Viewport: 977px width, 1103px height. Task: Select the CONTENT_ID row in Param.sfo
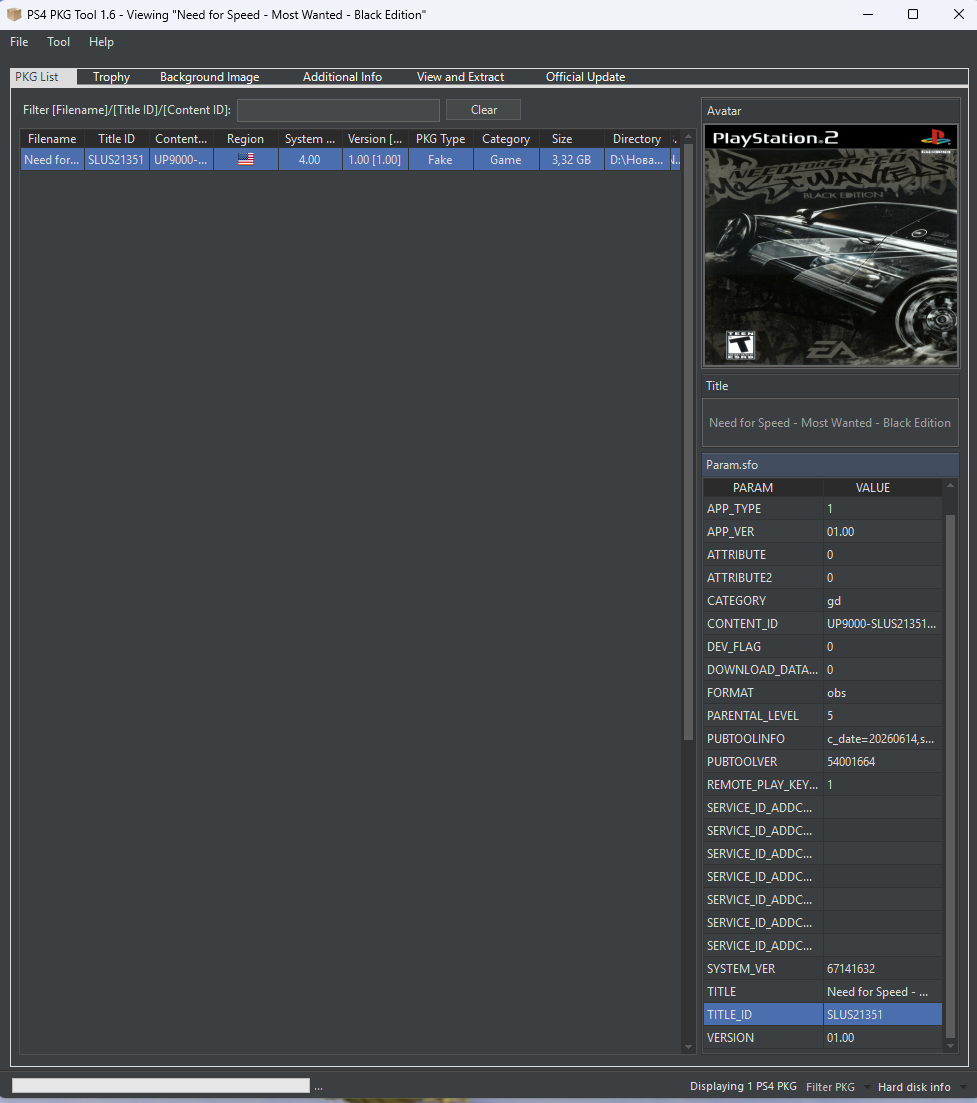click(x=823, y=624)
